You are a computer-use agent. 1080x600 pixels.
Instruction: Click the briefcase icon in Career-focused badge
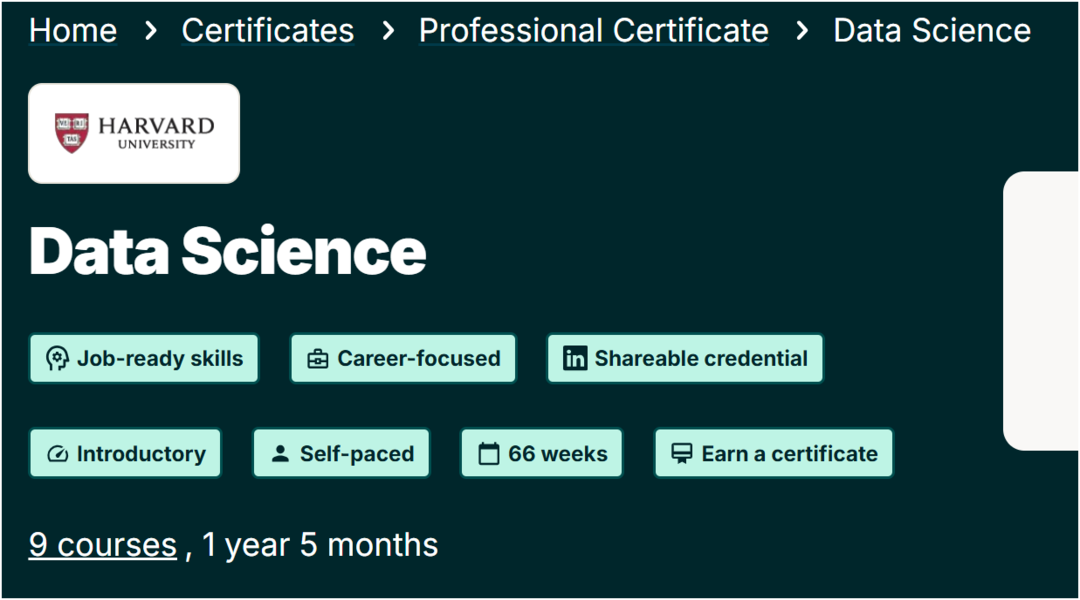pos(318,359)
